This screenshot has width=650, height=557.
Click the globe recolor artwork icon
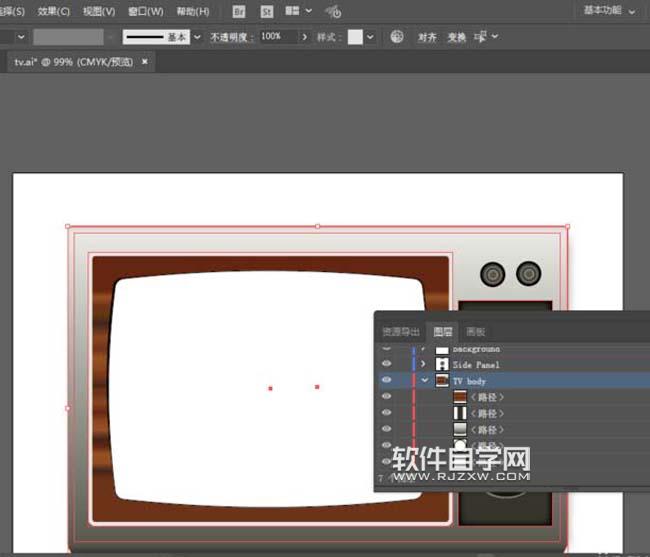pos(397,37)
